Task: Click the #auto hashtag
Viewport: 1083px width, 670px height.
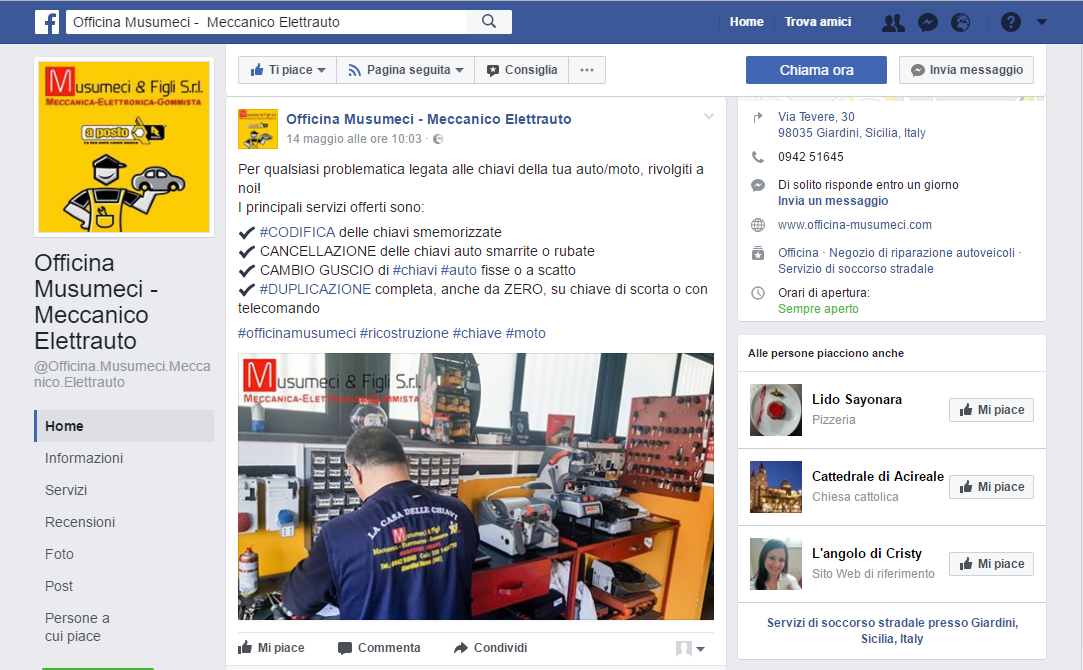Action: click(x=459, y=270)
